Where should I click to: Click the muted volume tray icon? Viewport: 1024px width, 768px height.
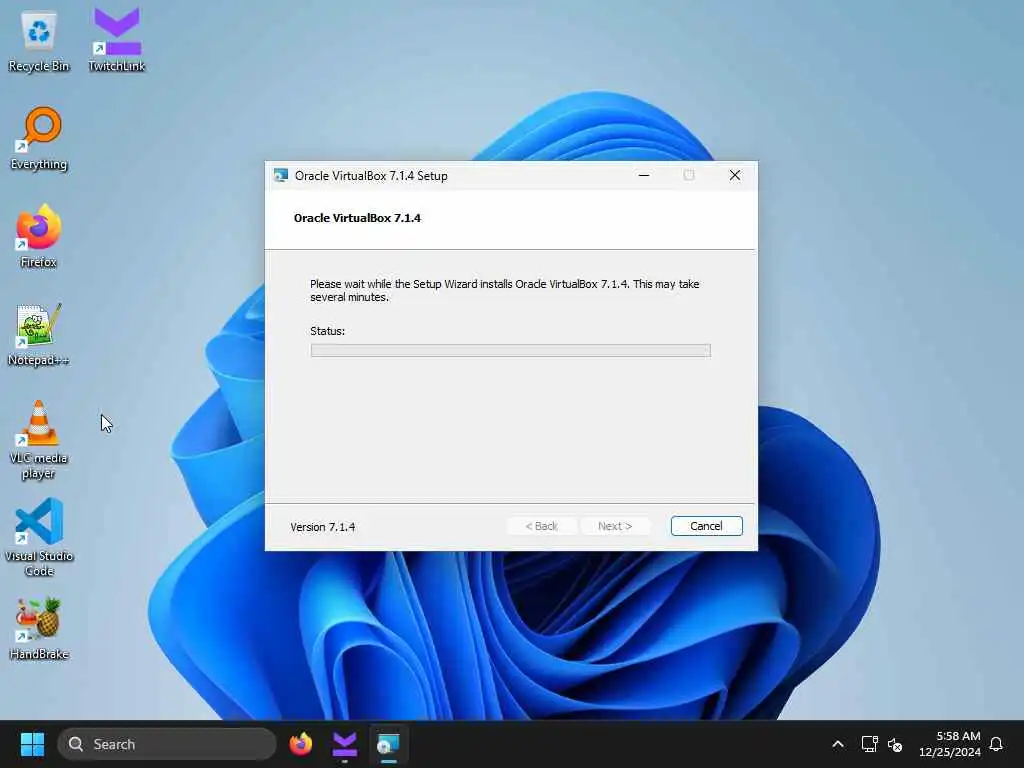[x=895, y=744]
